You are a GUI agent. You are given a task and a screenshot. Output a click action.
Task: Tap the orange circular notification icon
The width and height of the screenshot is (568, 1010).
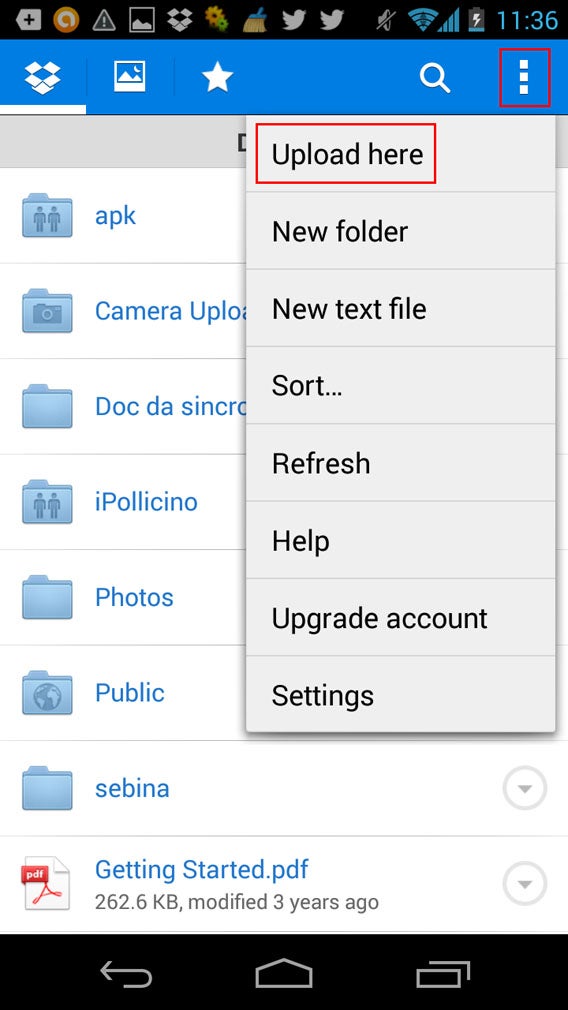(x=66, y=20)
